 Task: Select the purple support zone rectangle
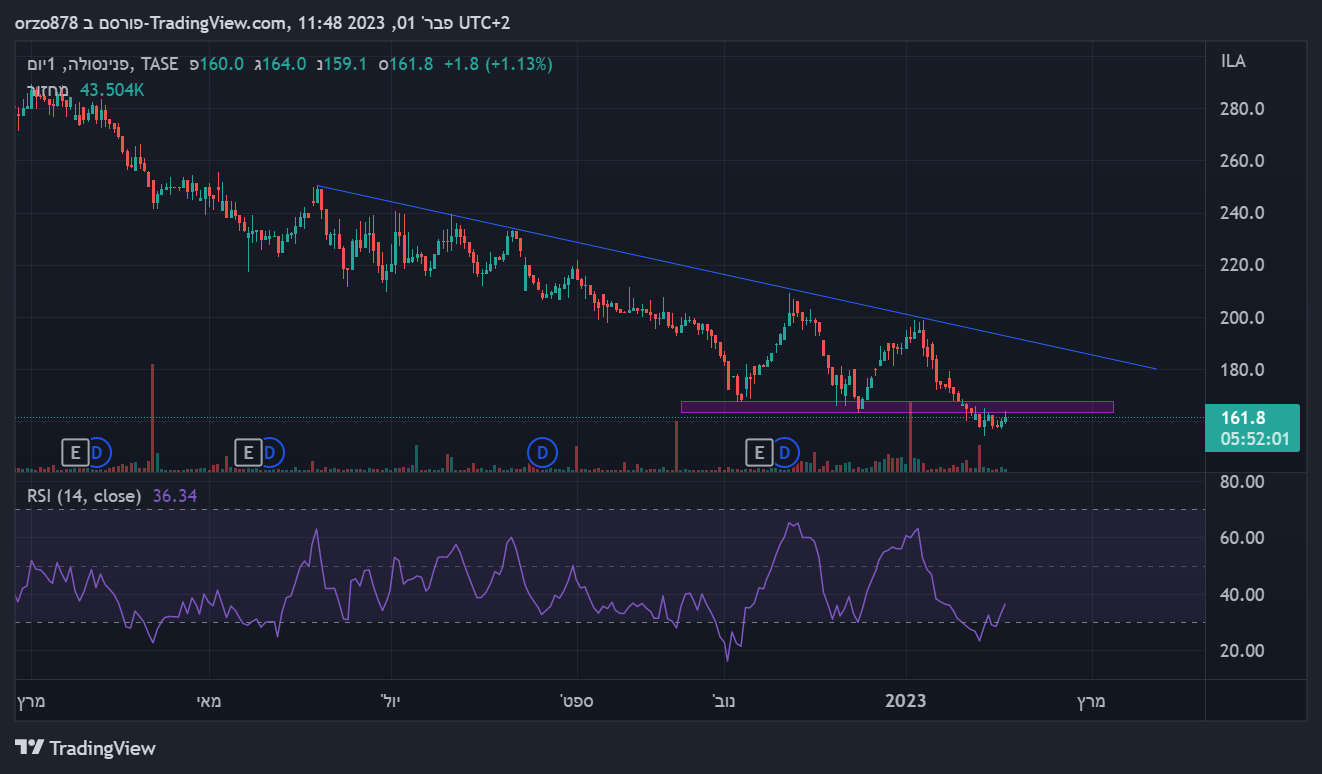coord(897,407)
